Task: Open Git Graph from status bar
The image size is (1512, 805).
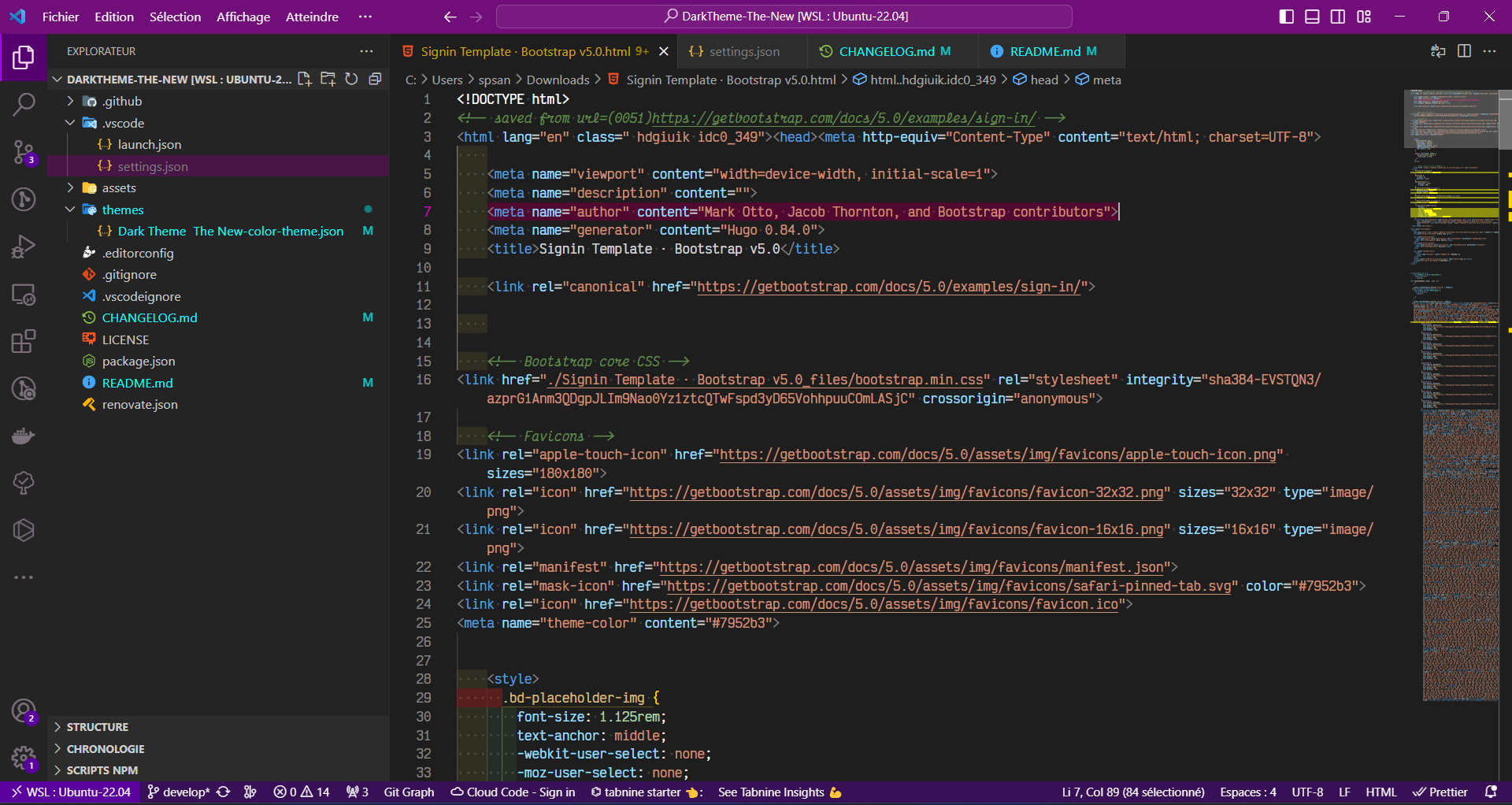Action: [409, 792]
